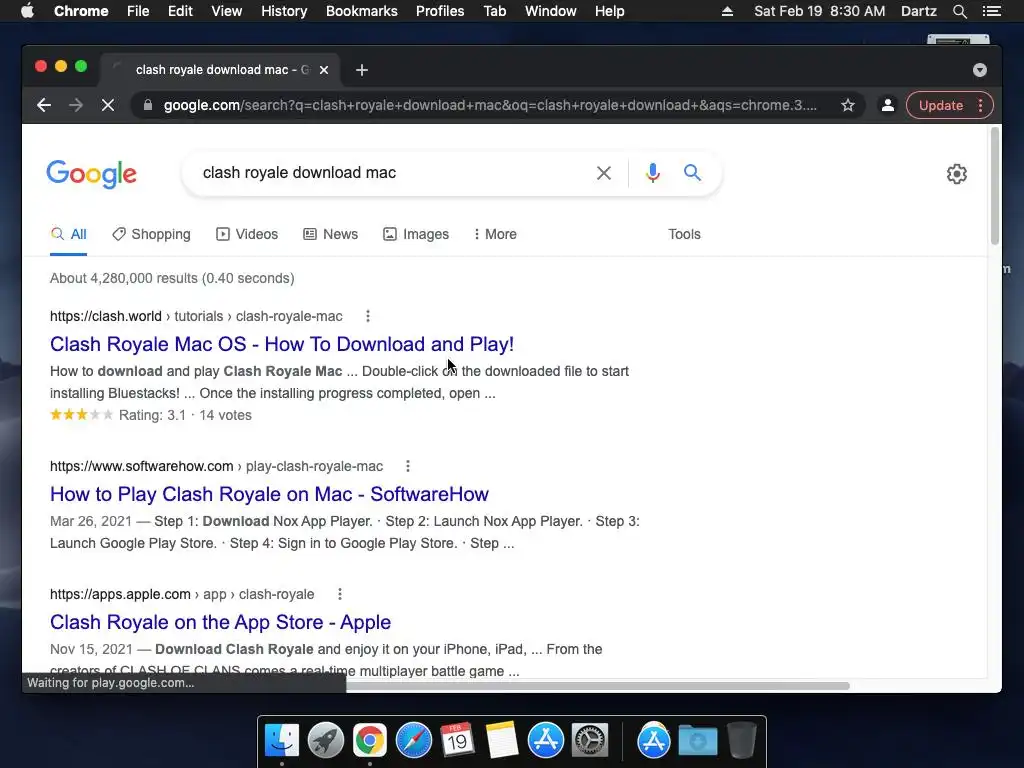Open the Bookmarks menu
This screenshot has width=1024, height=768.
(362, 11)
